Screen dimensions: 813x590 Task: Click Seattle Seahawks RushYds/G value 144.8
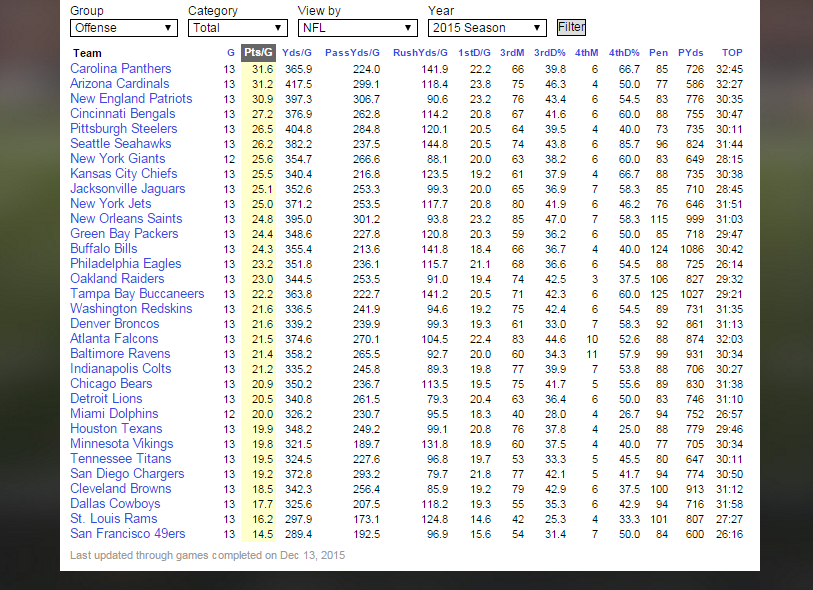pyautogui.click(x=434, y=145)
